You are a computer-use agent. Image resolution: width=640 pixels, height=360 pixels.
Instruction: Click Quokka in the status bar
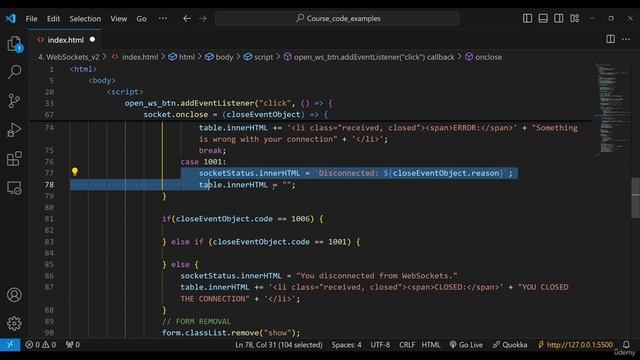pyautogui.click(x=510, y=345)
